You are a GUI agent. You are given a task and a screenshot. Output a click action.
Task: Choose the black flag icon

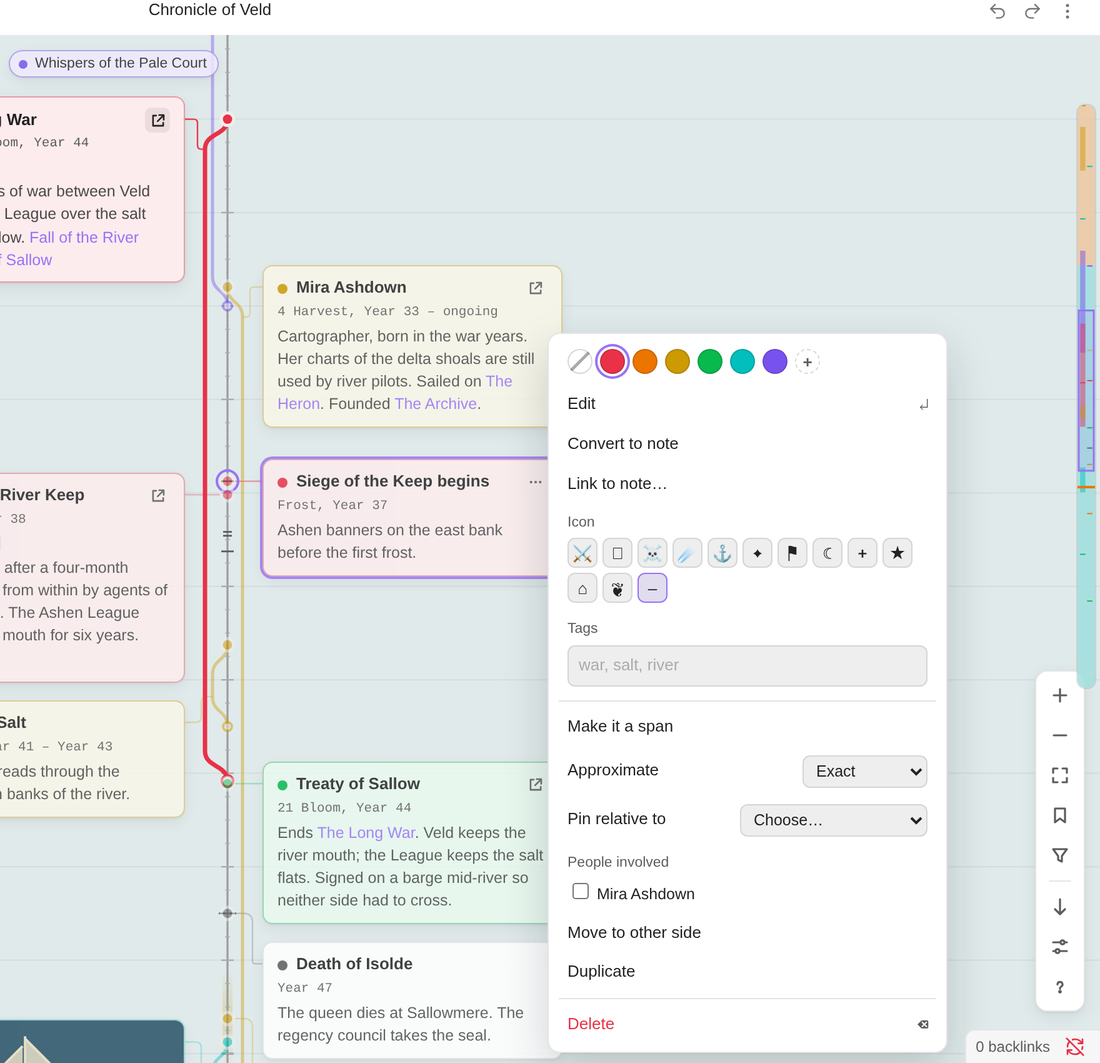coord(793,553)
